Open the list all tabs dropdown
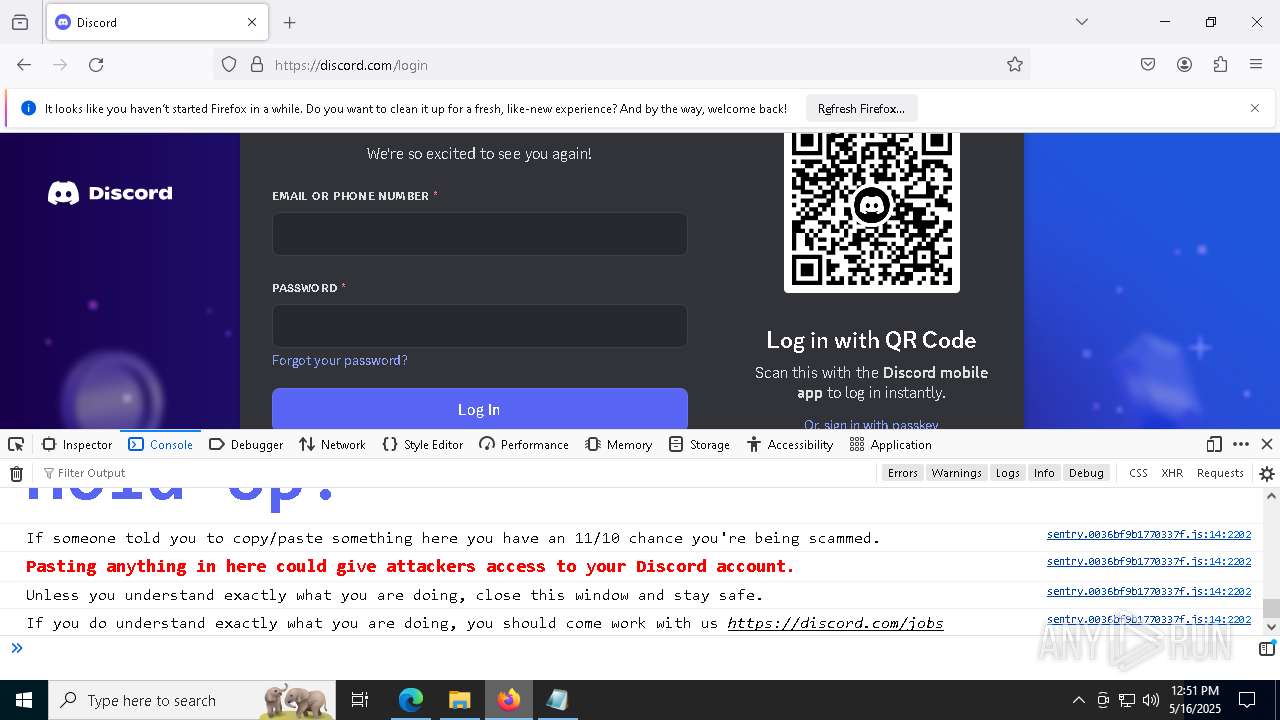Screen dimensions: 1280x720 tap(1082, 22)
